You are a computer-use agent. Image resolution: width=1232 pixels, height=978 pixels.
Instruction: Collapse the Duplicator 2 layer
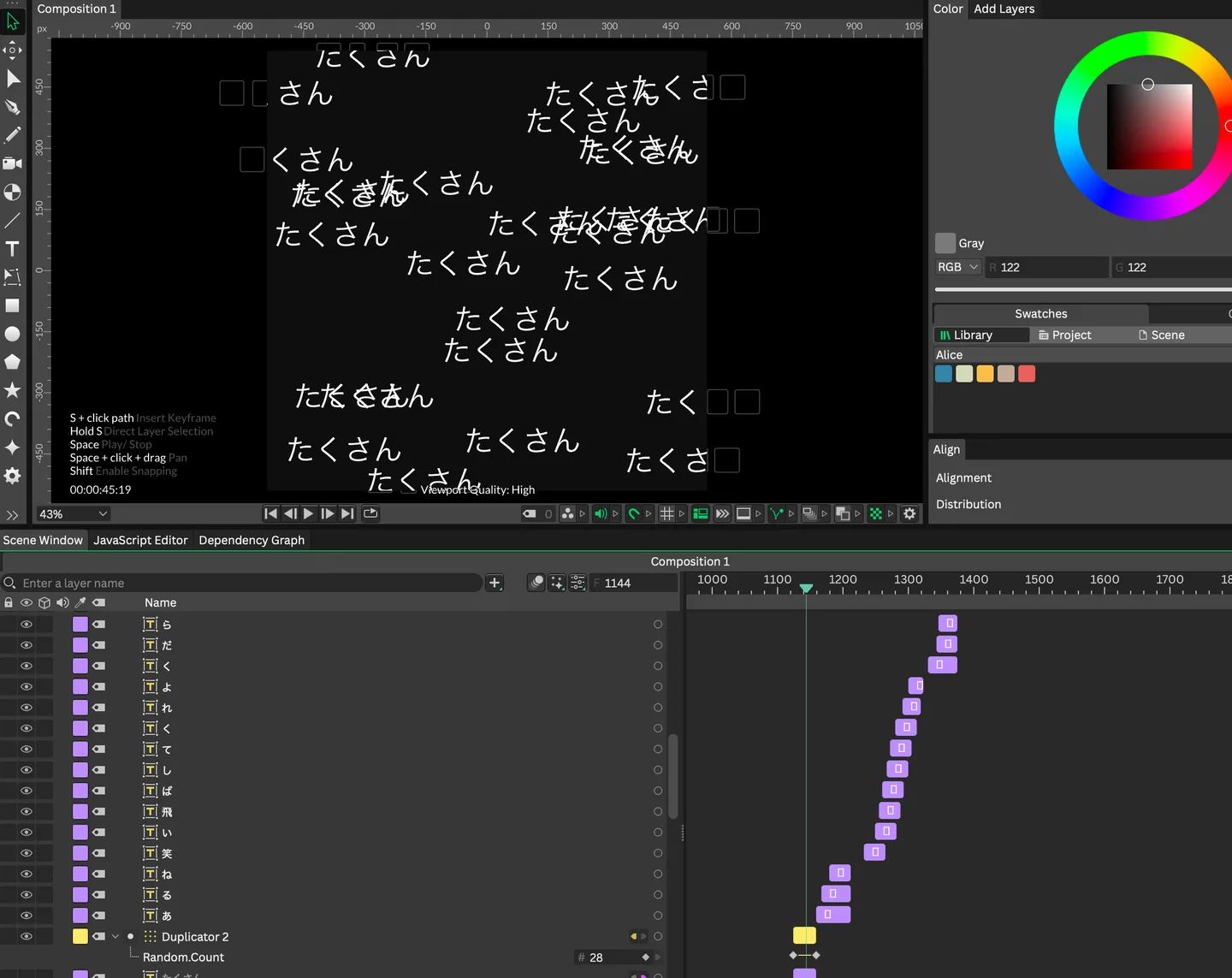click(115, 937)
